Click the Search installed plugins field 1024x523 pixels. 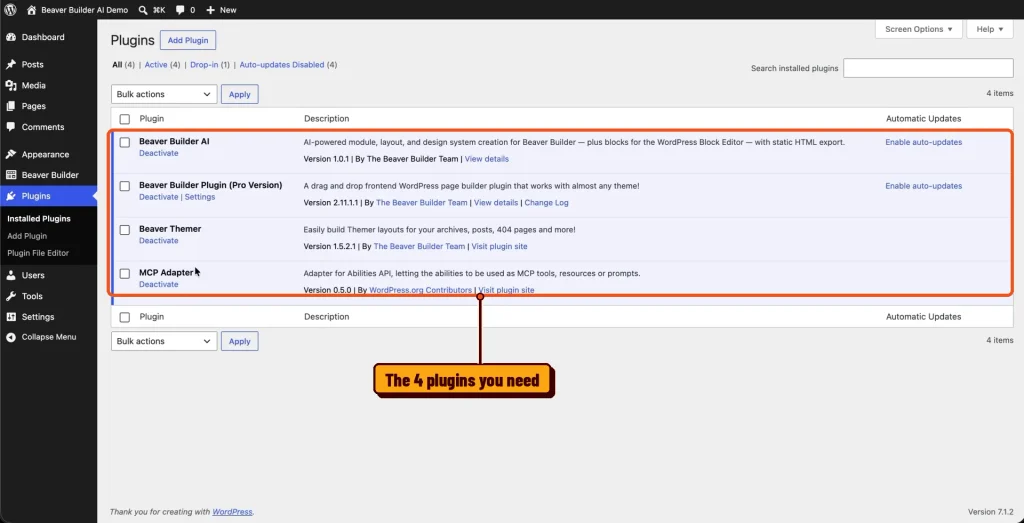tap(928, 68)
